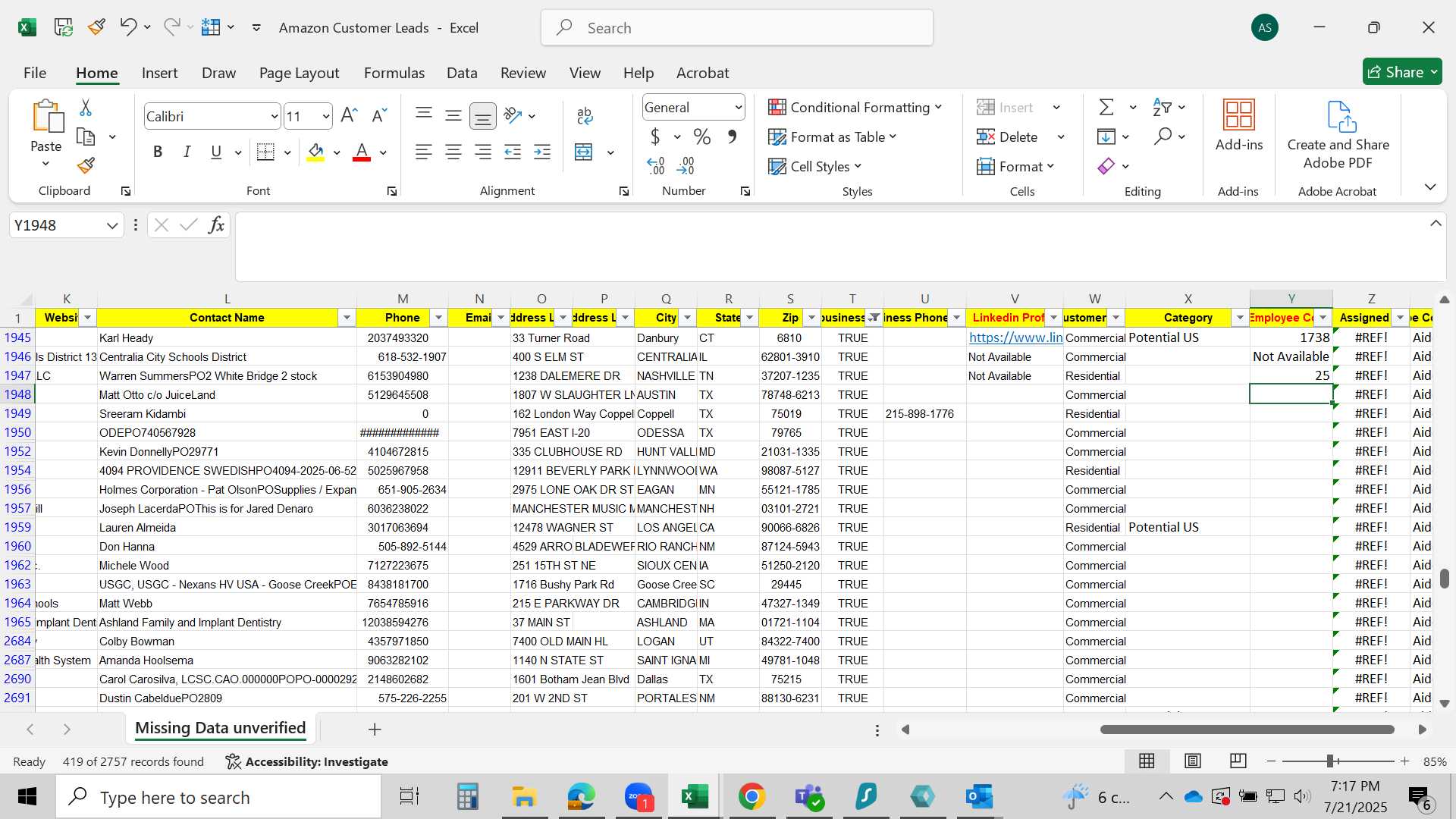This screenshot has width=1456, height=819.
Task: Toggle Align Left horizontal alignment
Action: coord(424,152)
